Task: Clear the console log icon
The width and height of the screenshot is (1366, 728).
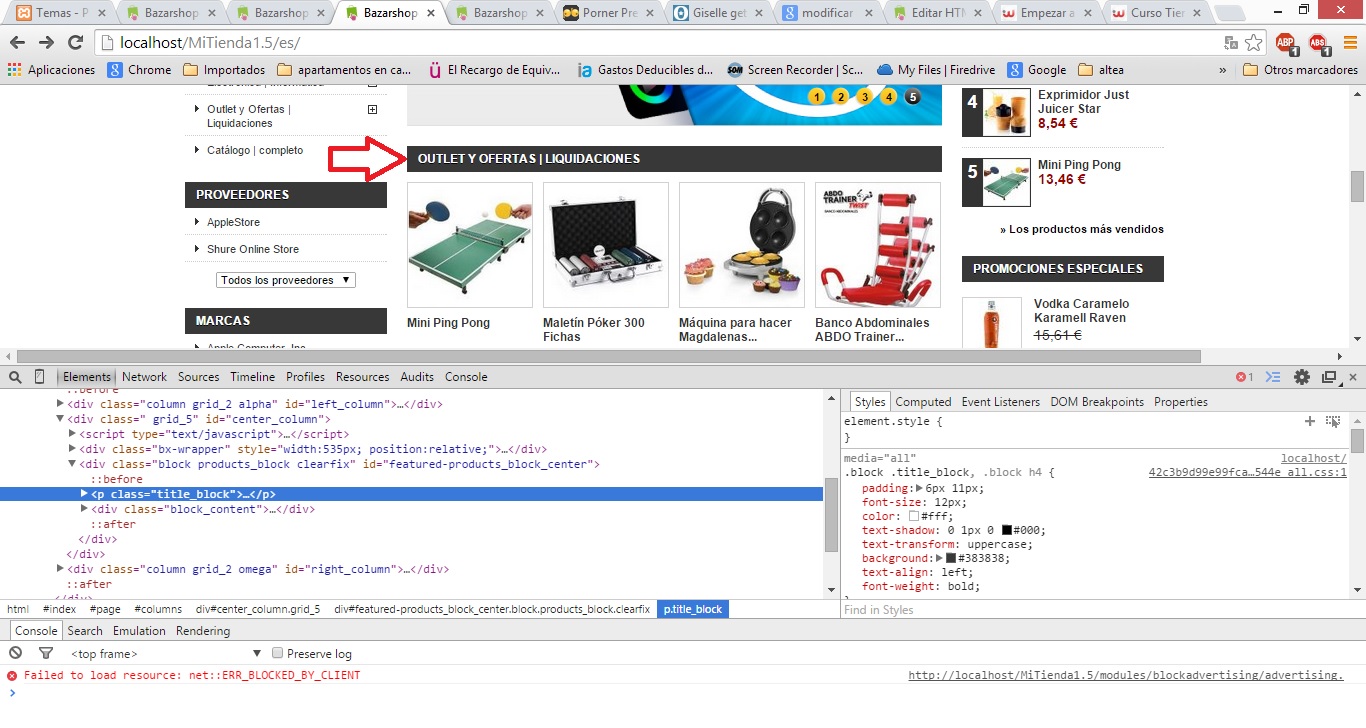Action: point(15,653)
